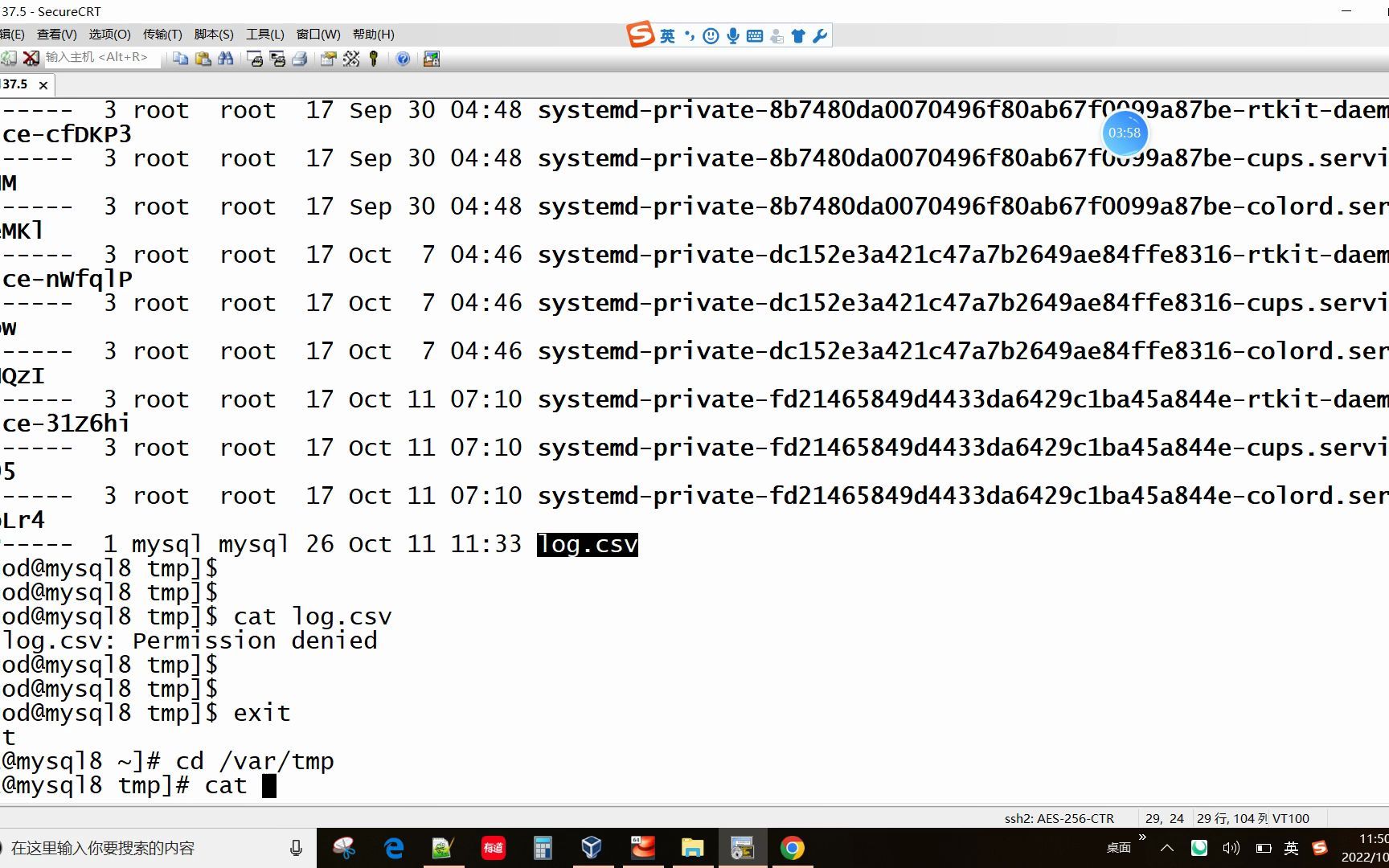Image resolution: width=1389 pixels, height=868 pixels.
Task: Open SecureCRT help with the question mark icon
Action: (402, 58)
